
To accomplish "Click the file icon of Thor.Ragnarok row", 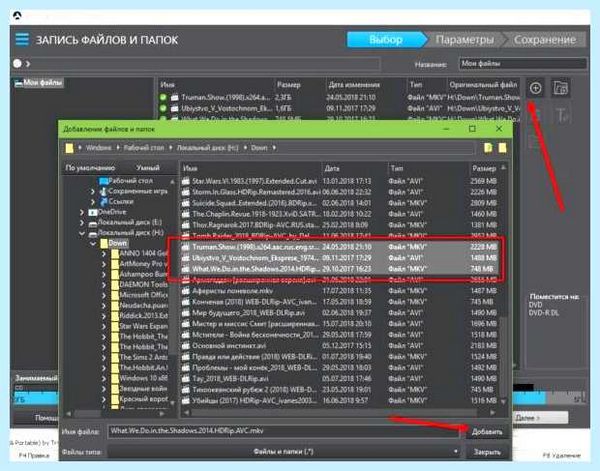I will [x=186, y=225].
